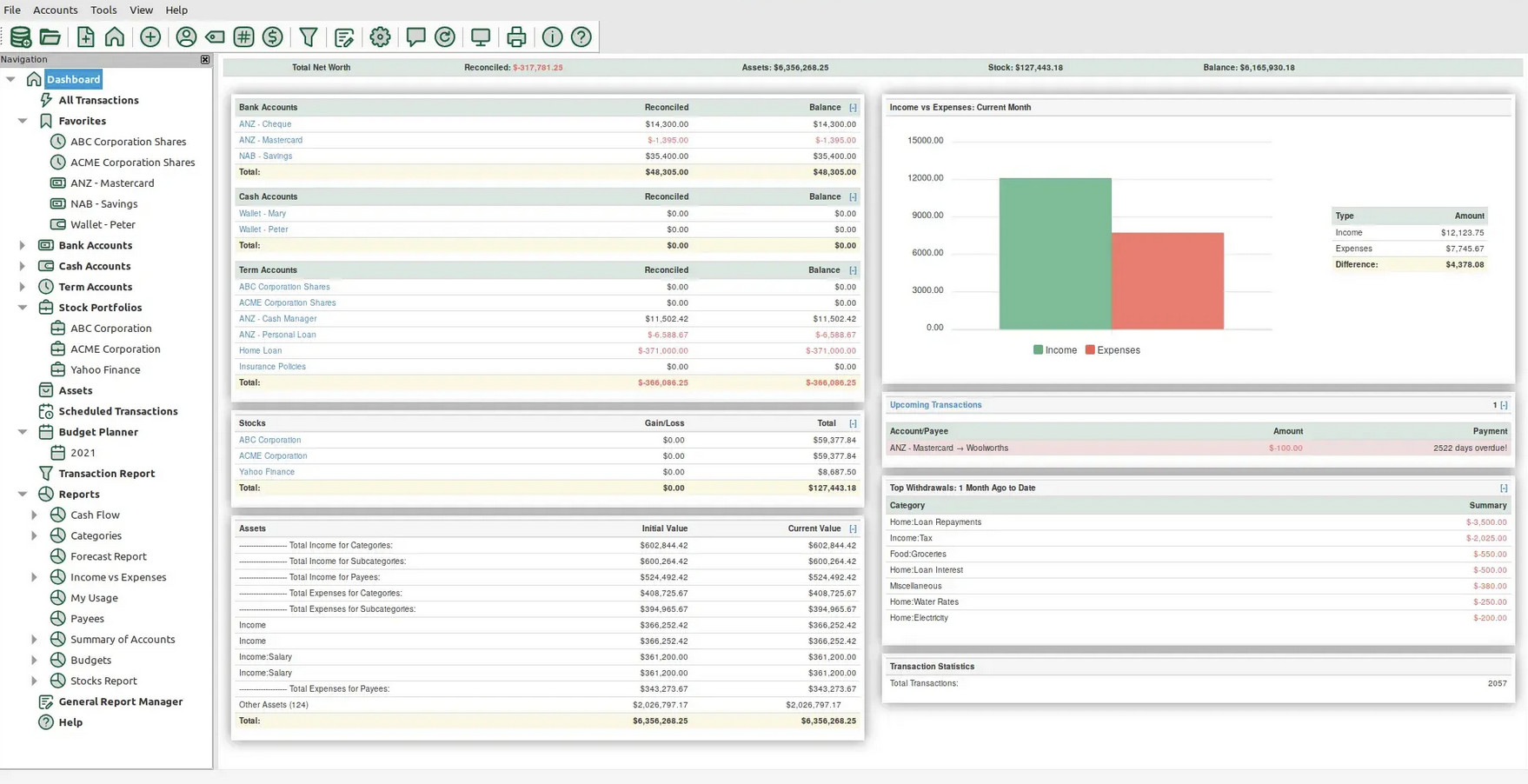The width and height of the screenshot is (1528, 784).
Task: Add a new transaction using the plus icon
Action: point(150,37)
